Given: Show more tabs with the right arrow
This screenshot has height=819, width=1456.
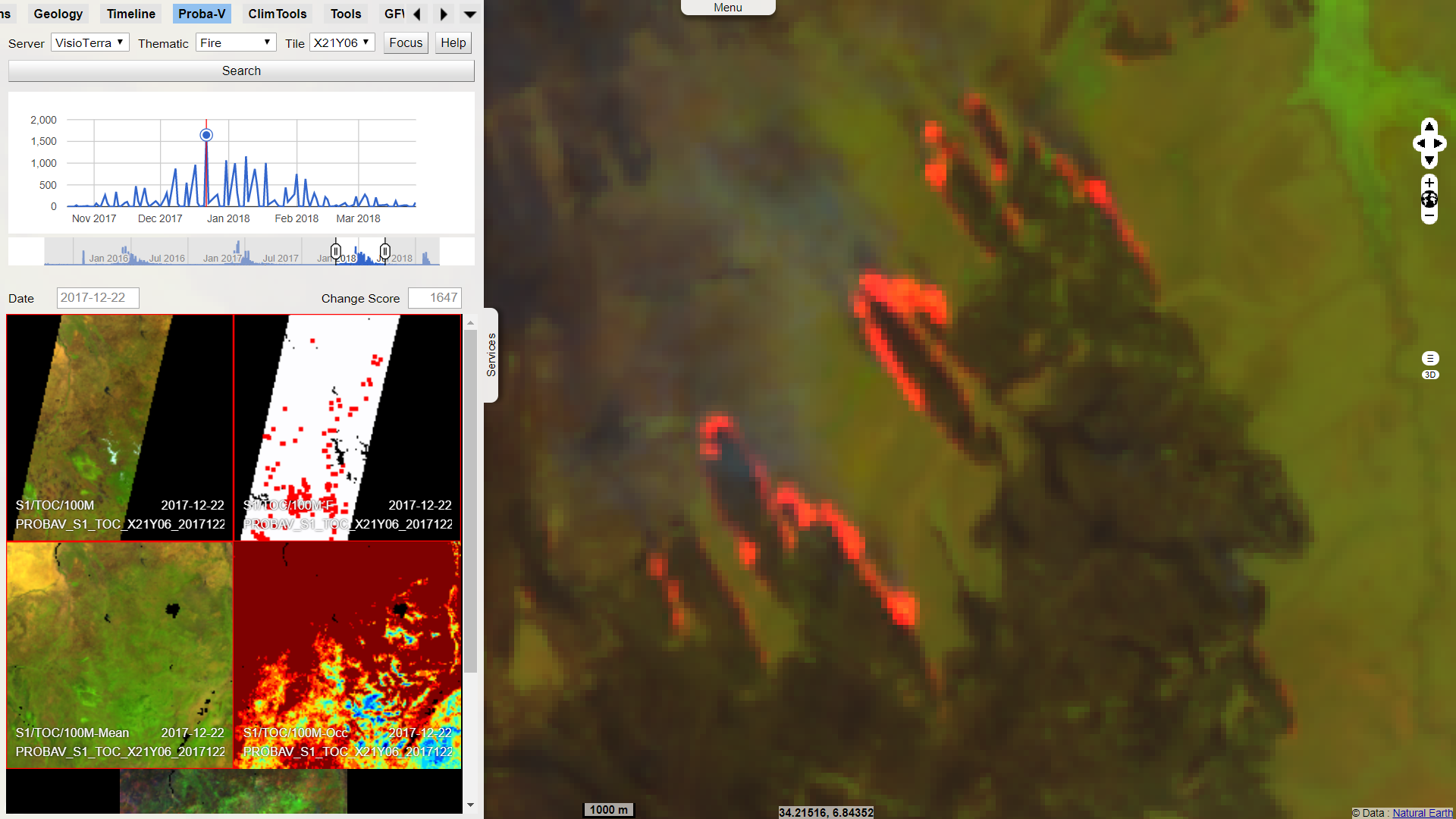Looking at the screenshot, I should (444, 14).
